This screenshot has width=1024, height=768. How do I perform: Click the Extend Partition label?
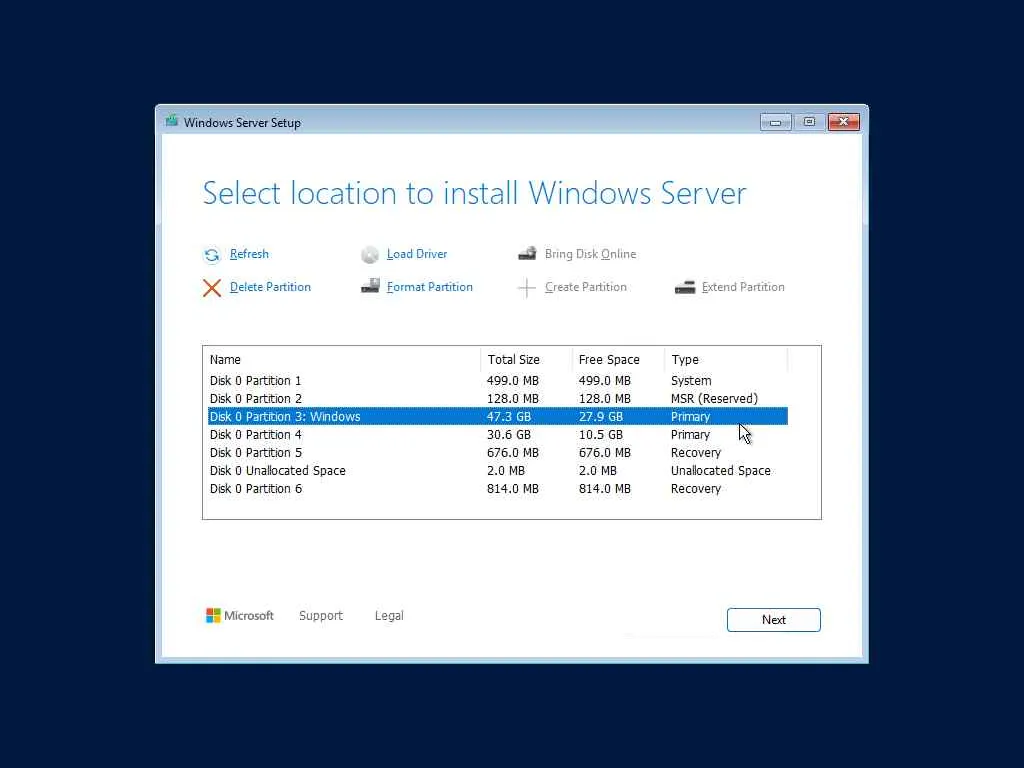click(x=743, y=287)
